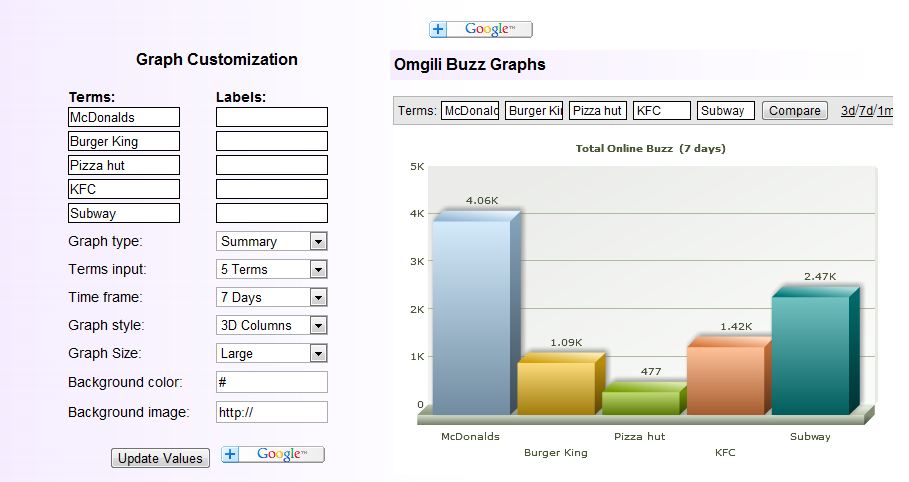Click the label field next to Subway

point(272,213)
